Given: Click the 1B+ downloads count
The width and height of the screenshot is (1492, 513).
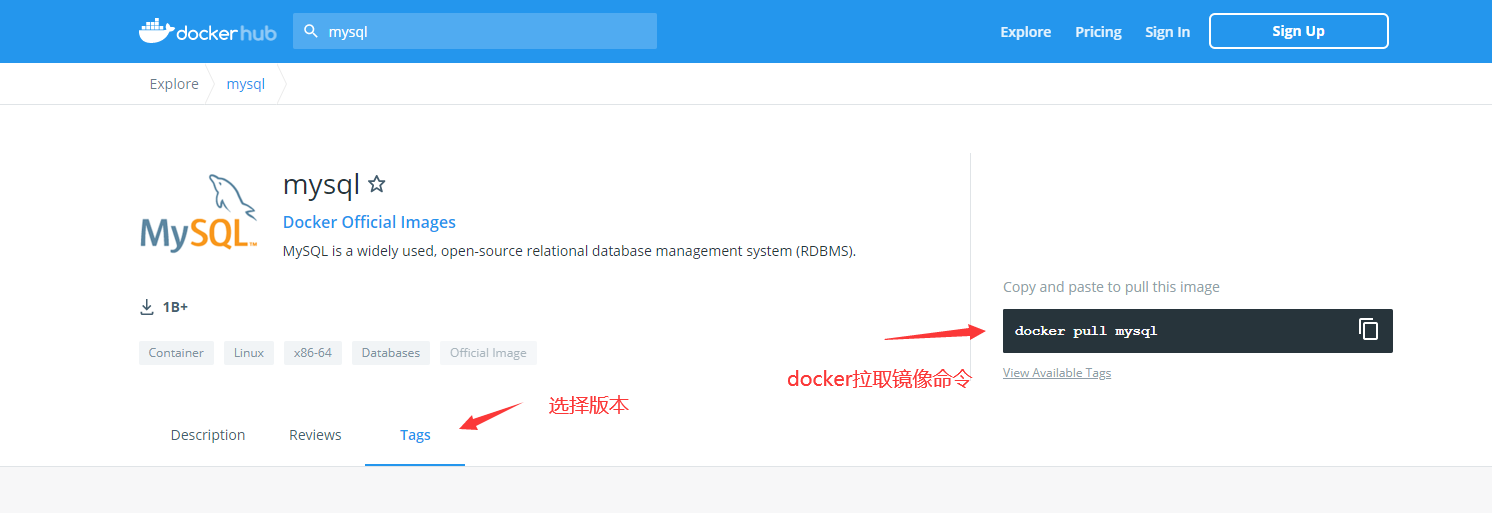Looking at the screenshot, I should (x=175, y=307).
